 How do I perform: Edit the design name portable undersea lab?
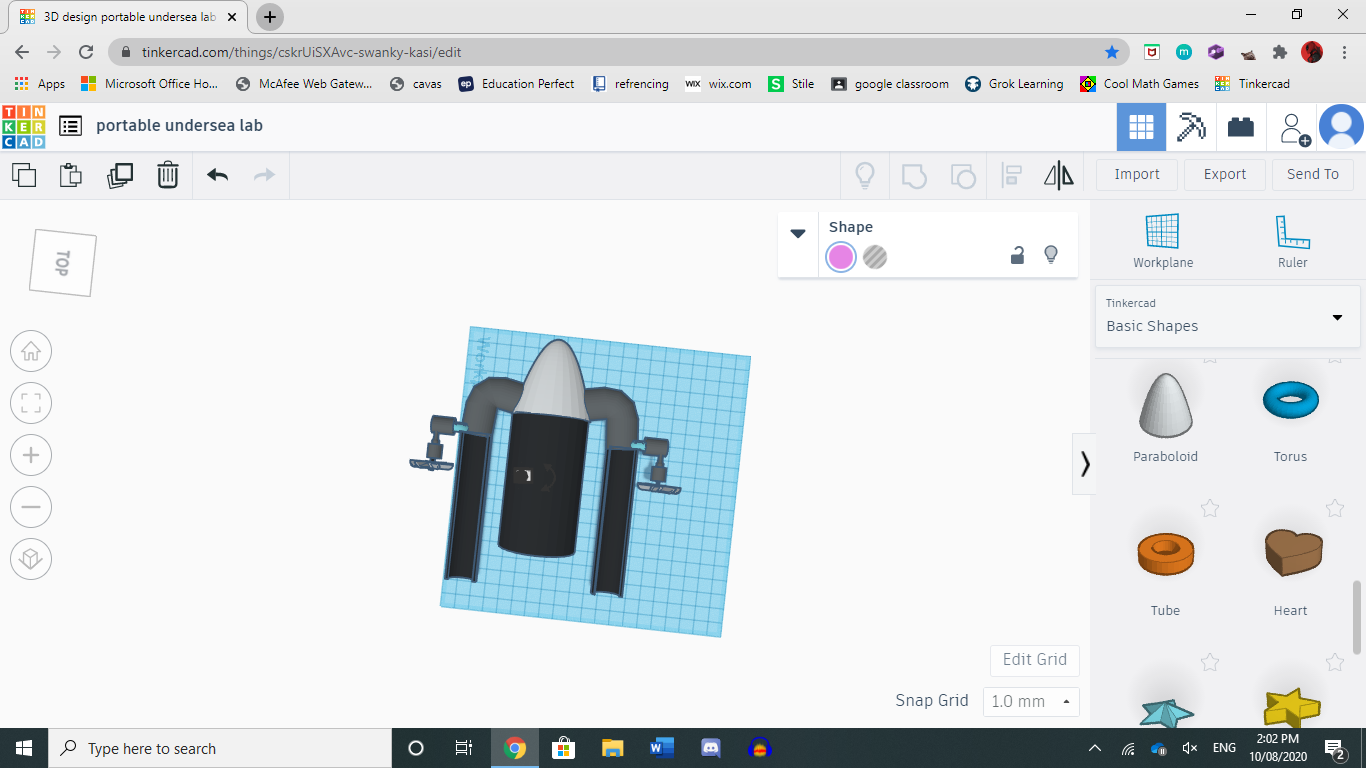pyautogui.click(x=180, y=126)
